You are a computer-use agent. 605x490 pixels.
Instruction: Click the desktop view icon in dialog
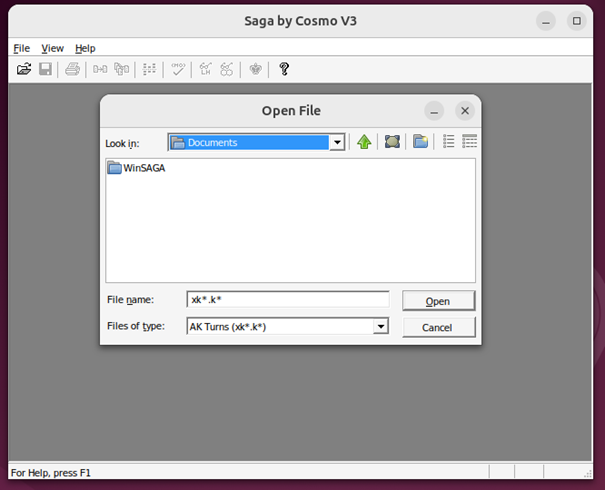click(x=392, y=142)
